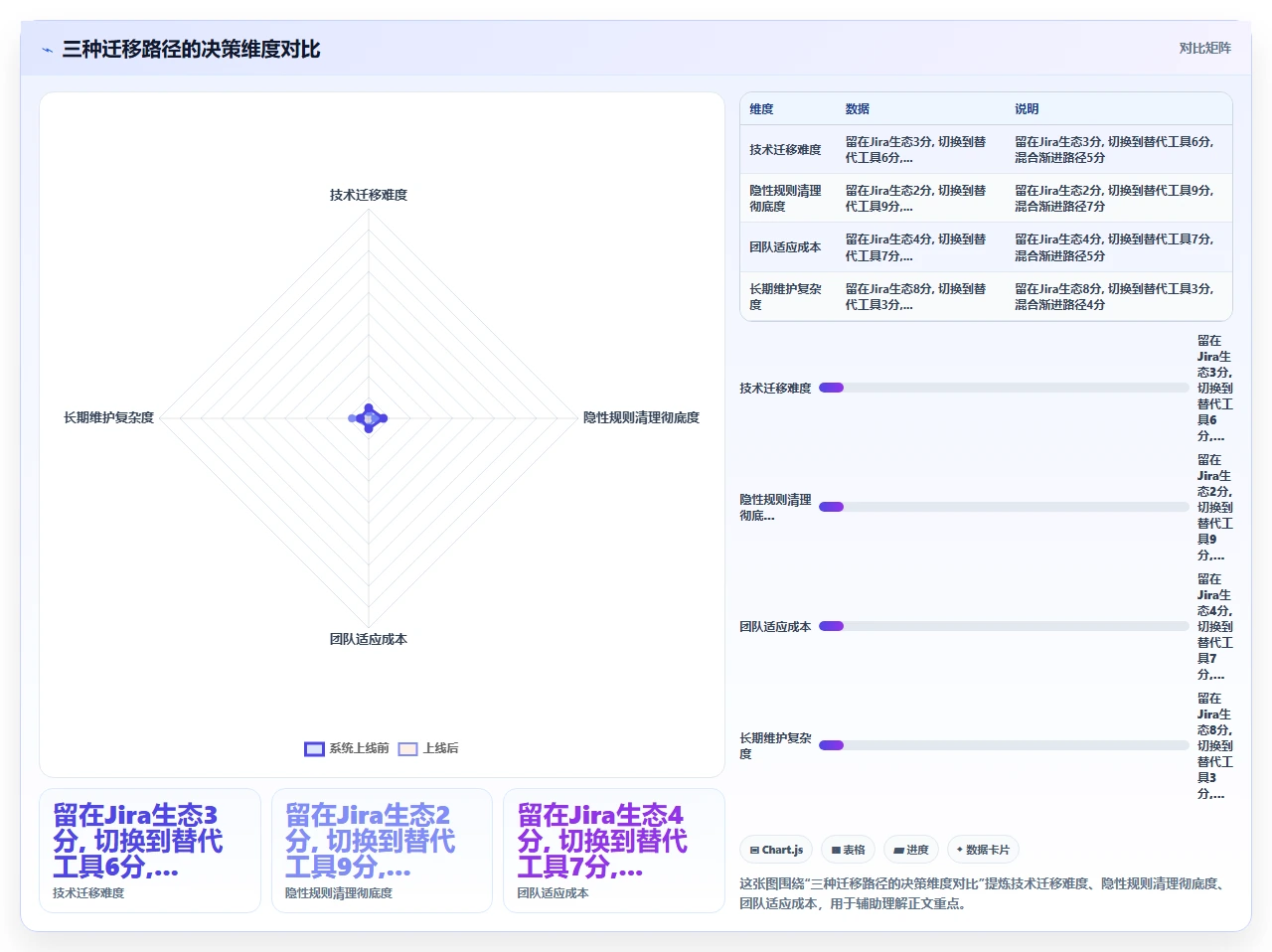The height and width of the screenshot is (952, 1272).
Task: Select the Chart.js tag chip
Action: [776, 850]
